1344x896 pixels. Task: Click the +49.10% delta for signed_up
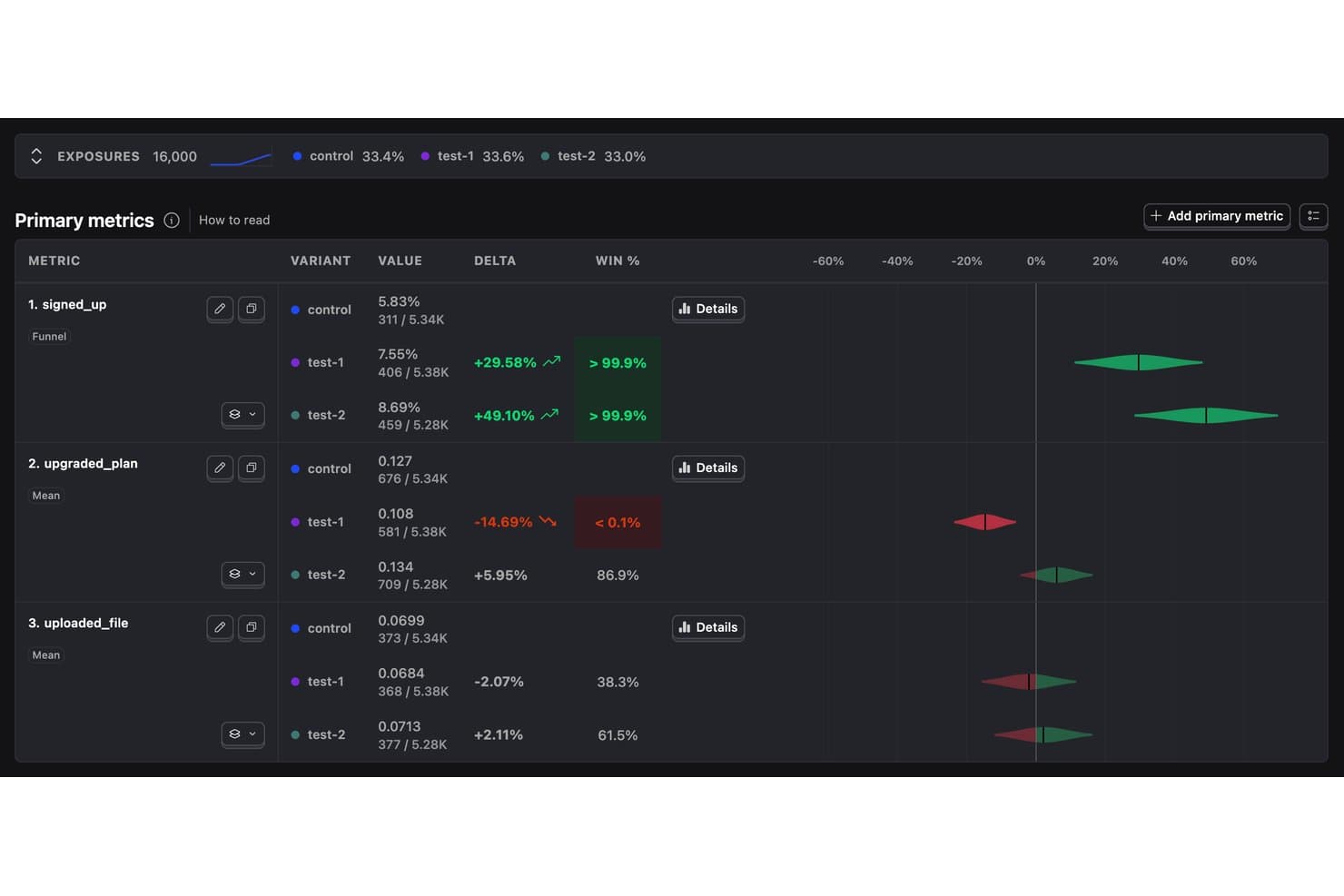click(x=504, y=416)
